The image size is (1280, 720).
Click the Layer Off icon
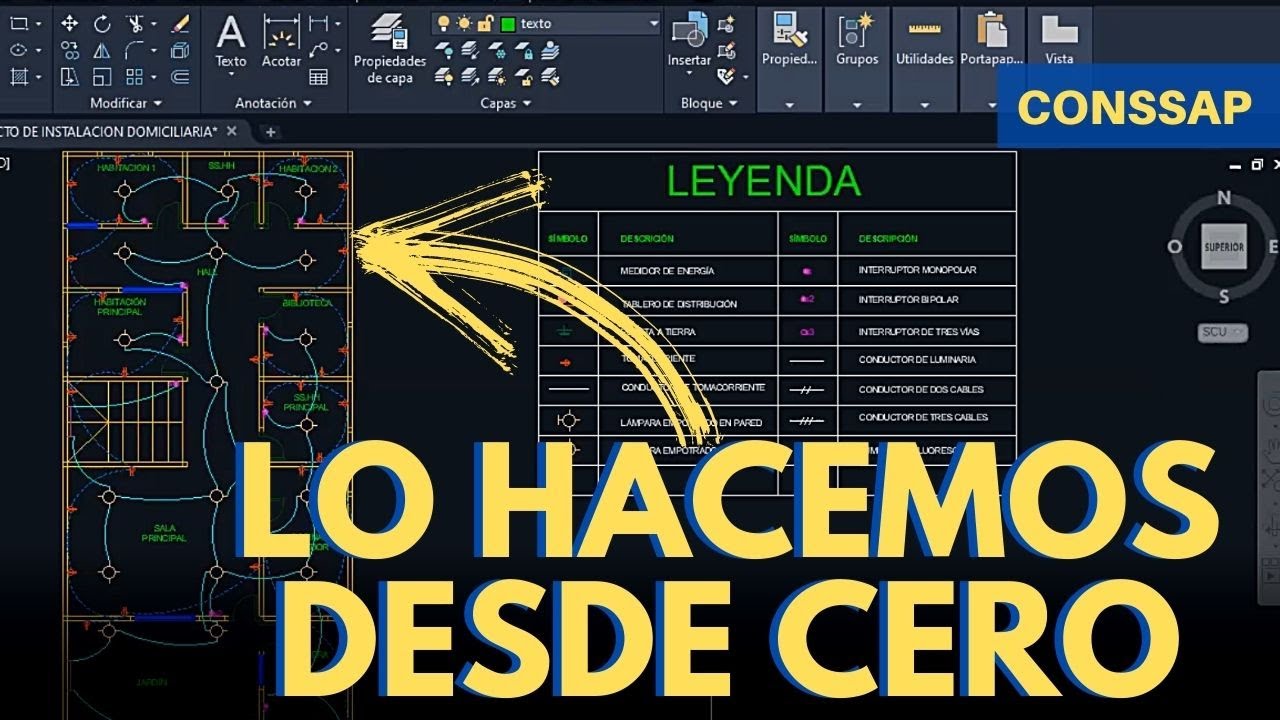(x=445, y=52)
